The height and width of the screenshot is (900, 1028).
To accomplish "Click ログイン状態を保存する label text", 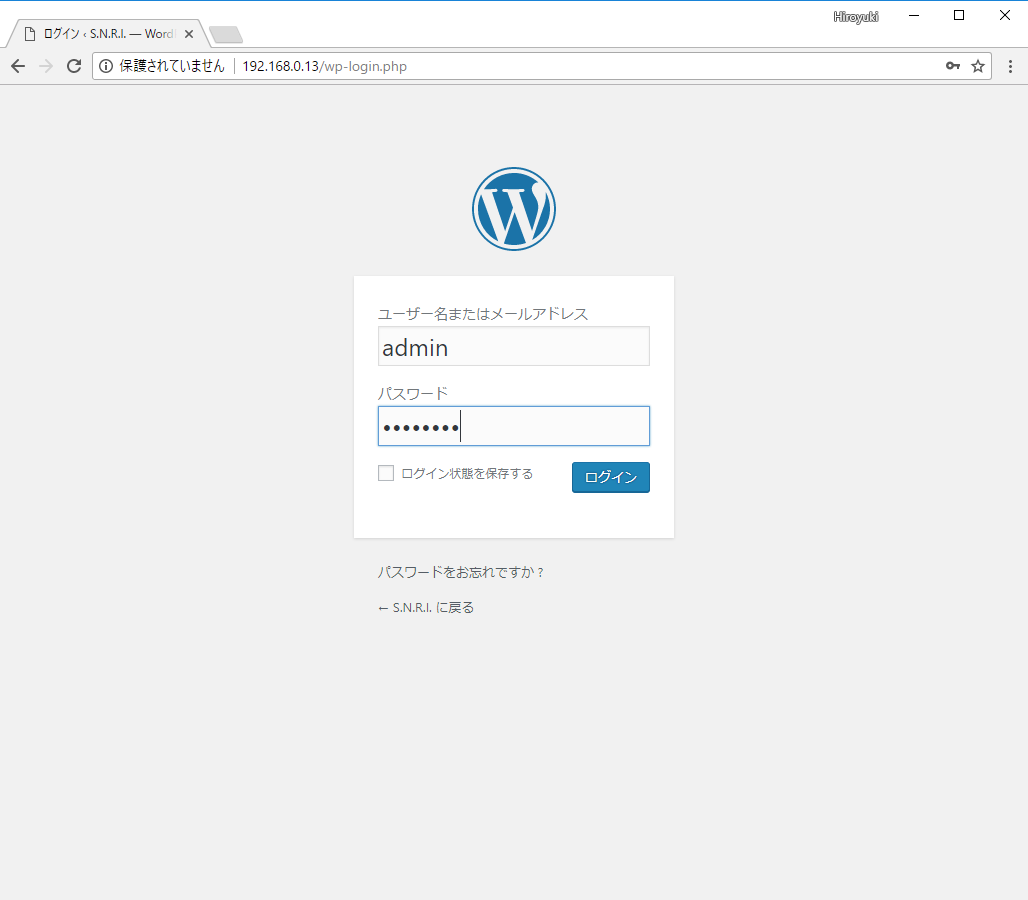I will point(467,473).
